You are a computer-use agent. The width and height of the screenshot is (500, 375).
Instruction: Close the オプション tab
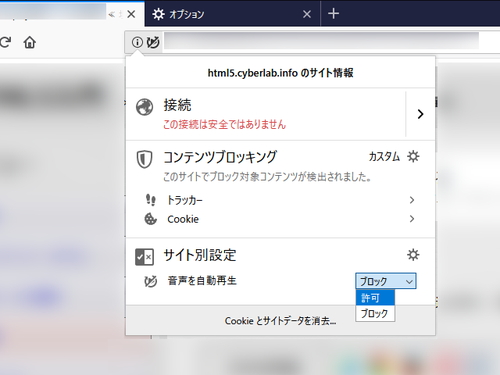[307, 14]
